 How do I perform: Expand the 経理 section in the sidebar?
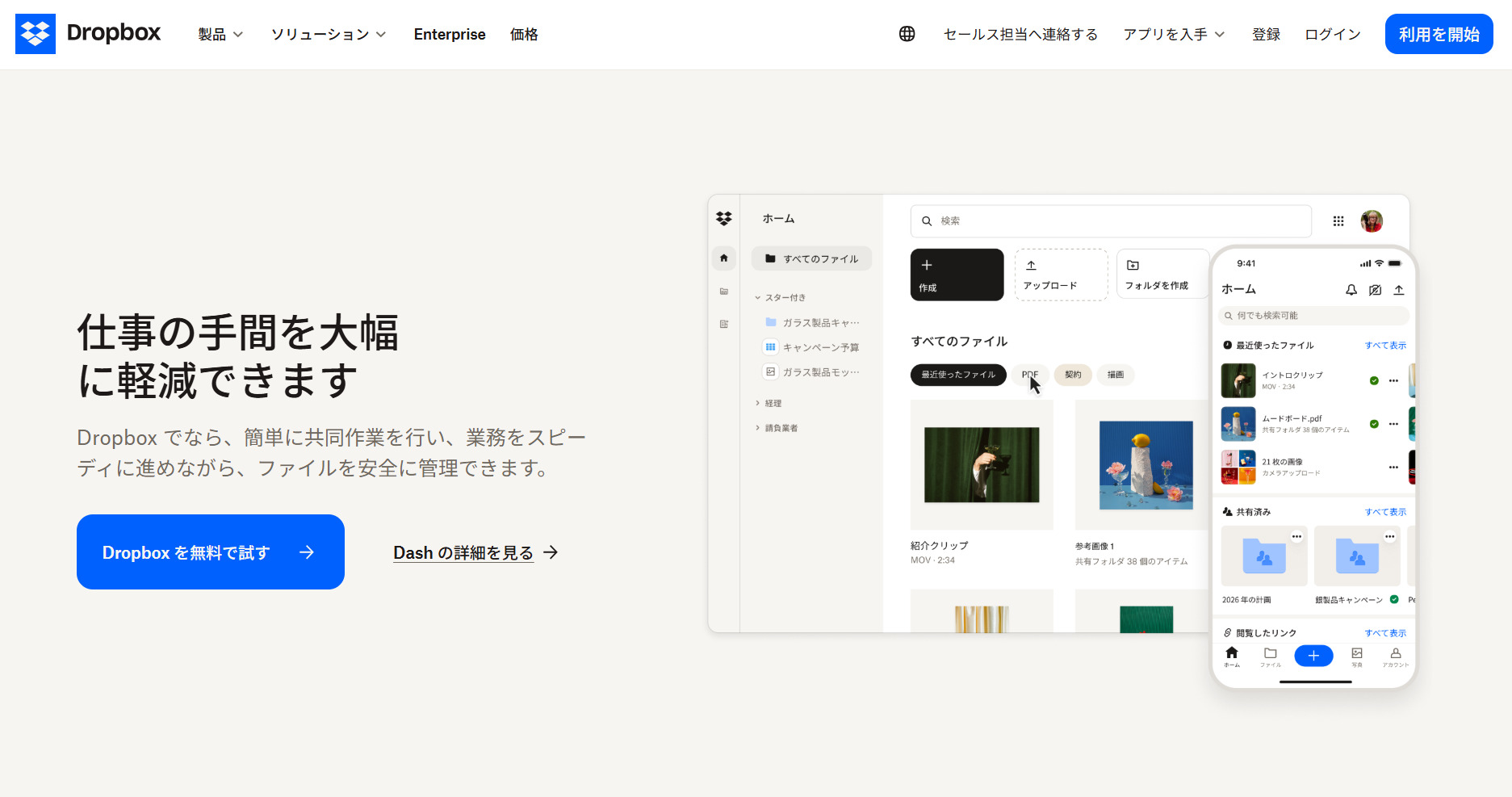[x=771, y=402]
